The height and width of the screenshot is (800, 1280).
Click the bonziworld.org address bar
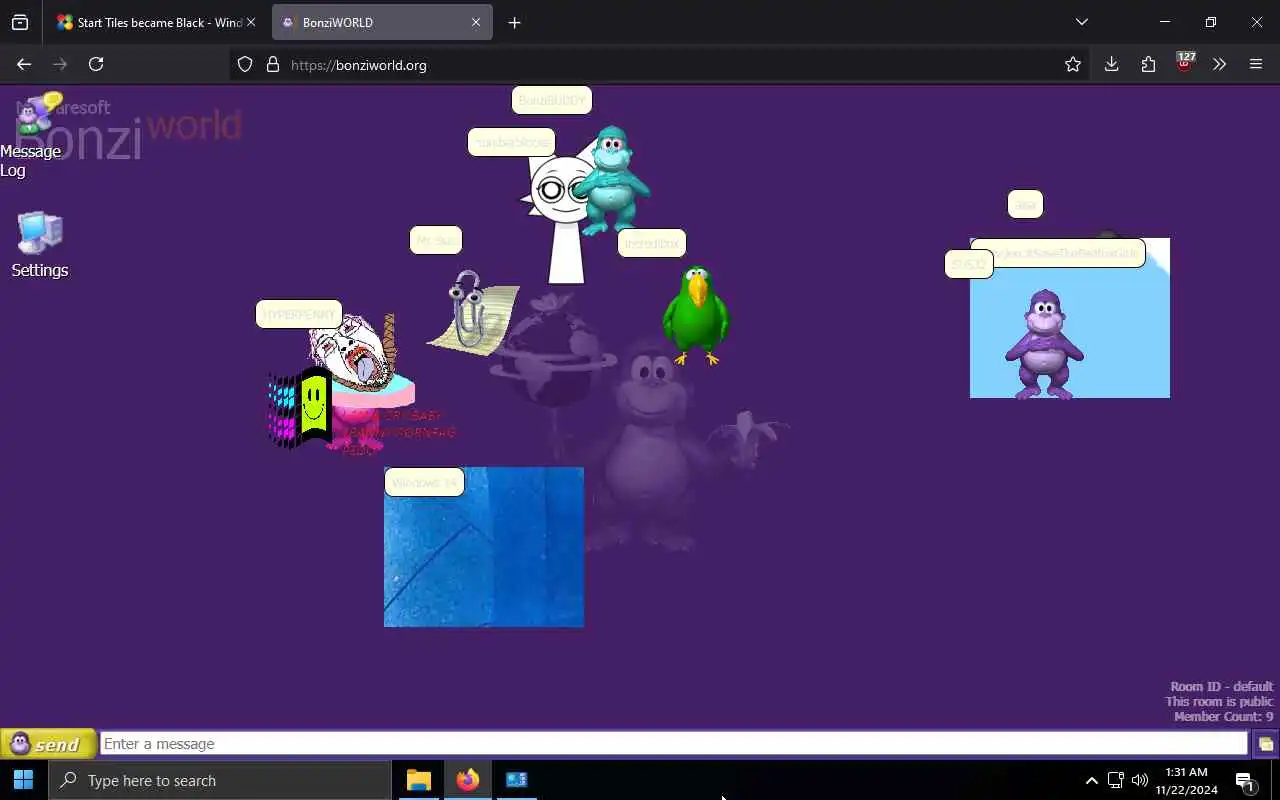[x=660, y=65]
